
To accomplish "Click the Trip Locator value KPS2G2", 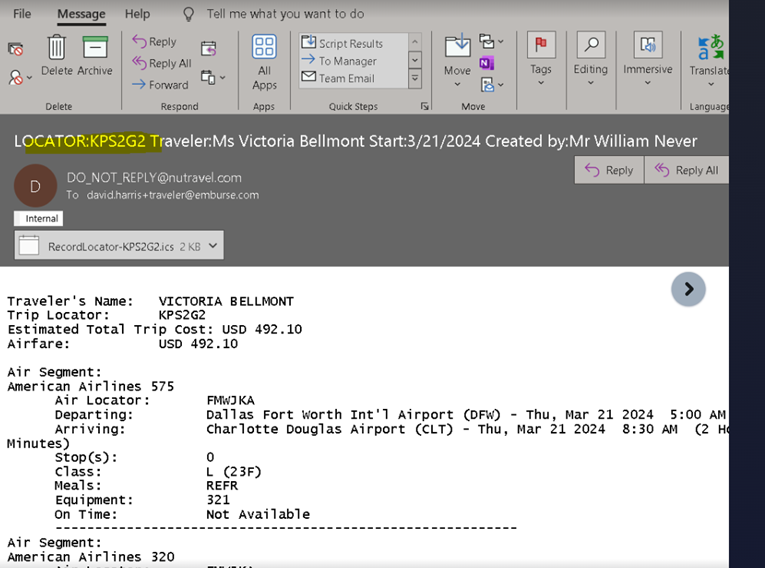I will point(182,315).
